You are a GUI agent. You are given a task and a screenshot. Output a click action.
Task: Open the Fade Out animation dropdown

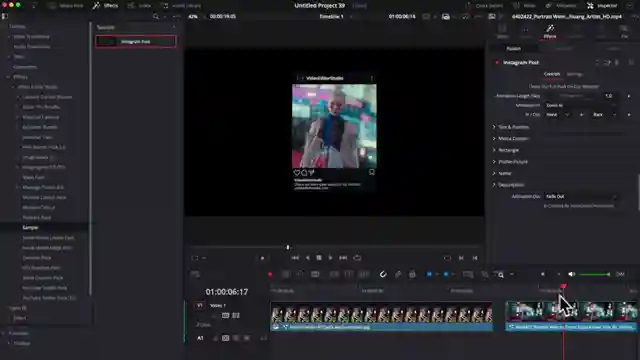(x=581, y=196)
